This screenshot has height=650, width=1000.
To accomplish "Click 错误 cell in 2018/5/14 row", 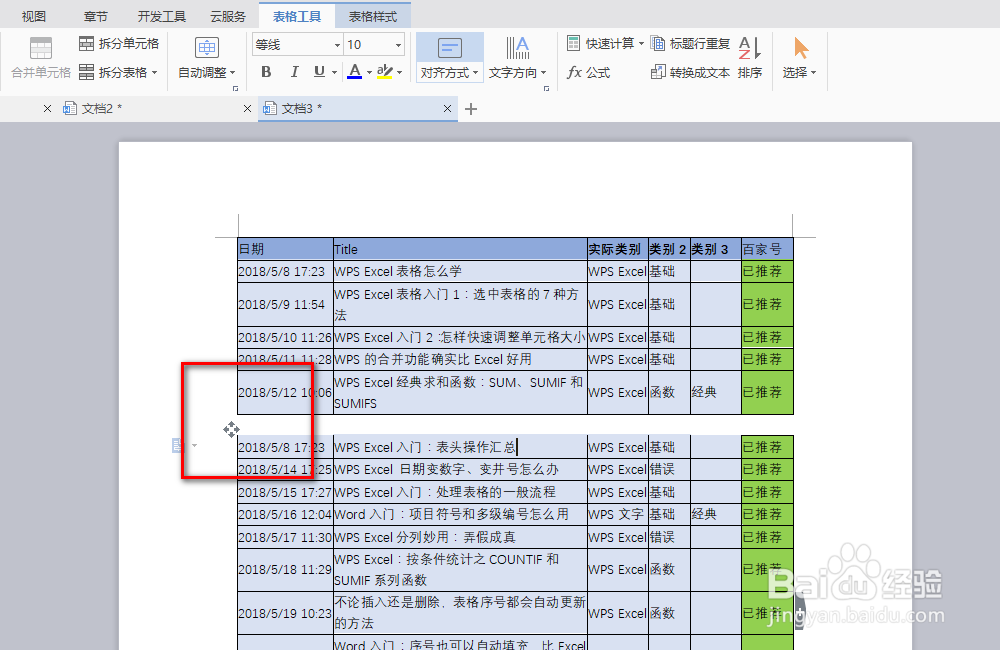I will pyautogui.click(x=669, y=469).
